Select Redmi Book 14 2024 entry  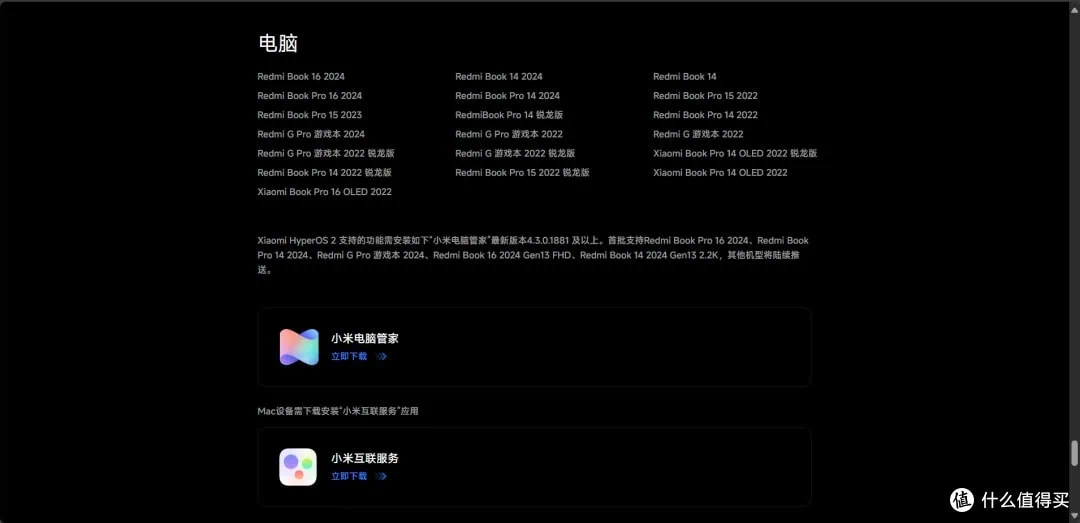[x=499, y=76]
